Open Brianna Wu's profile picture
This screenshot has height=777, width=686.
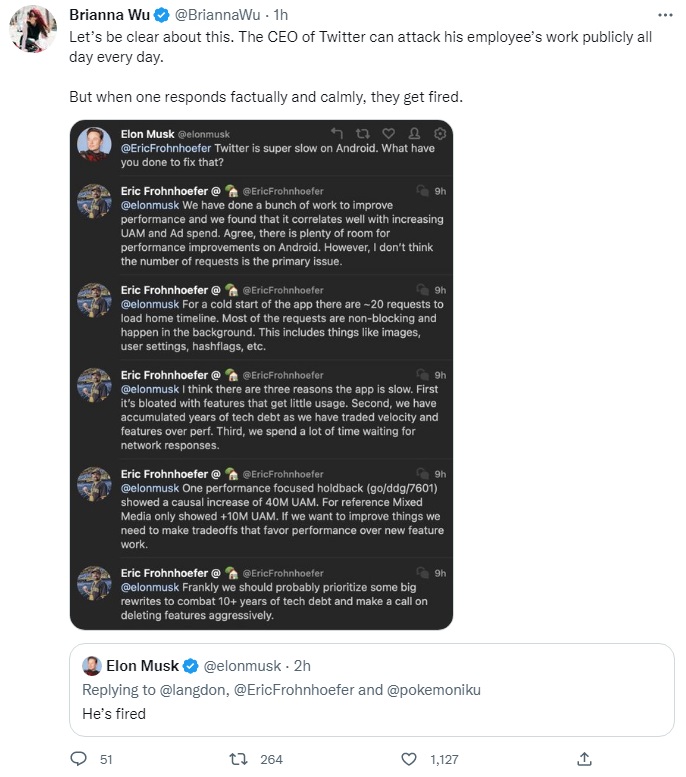[33, 28]
